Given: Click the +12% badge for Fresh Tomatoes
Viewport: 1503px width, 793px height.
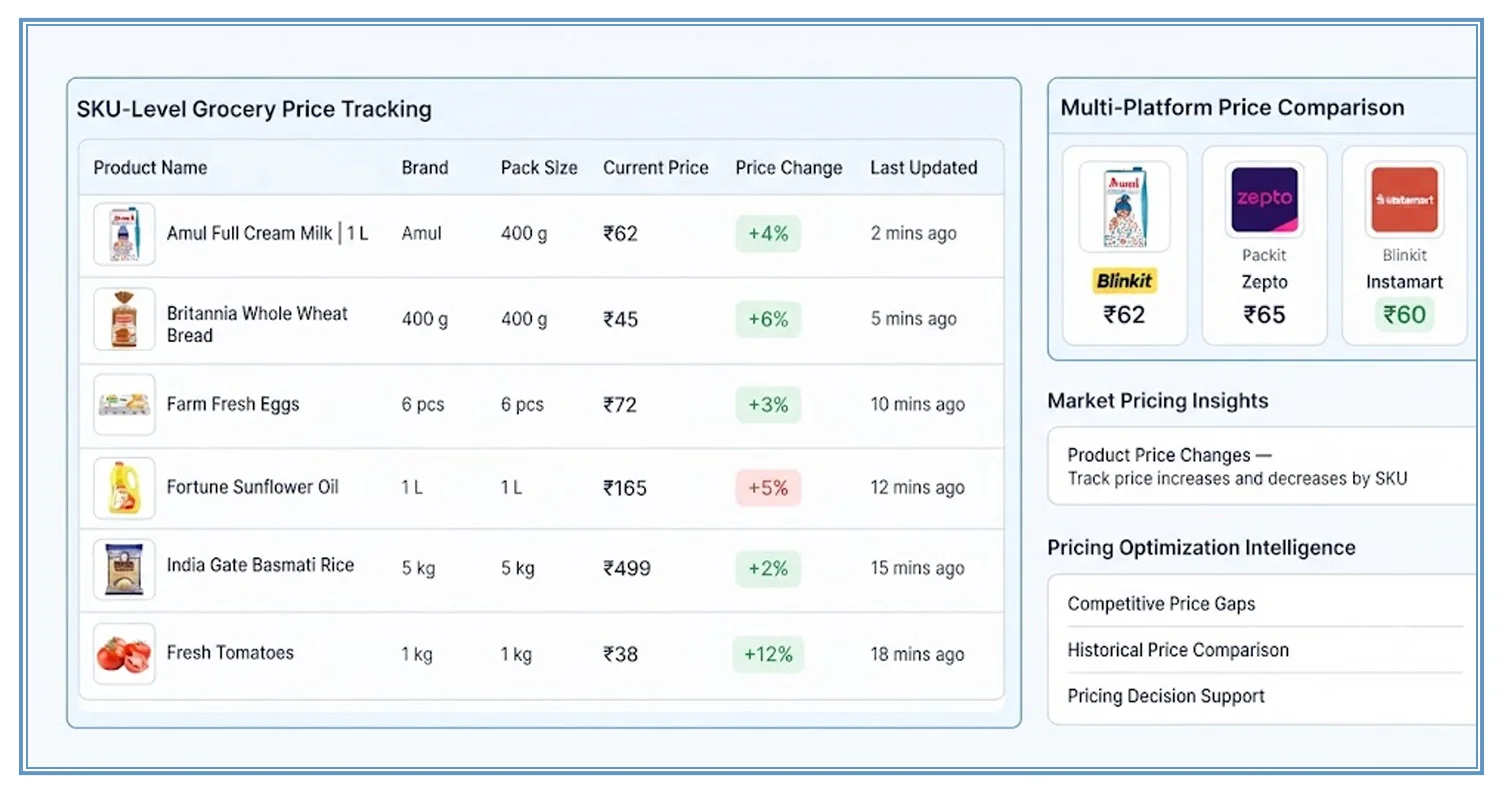Looking at the screenshot, I should (x=768, y=654).
